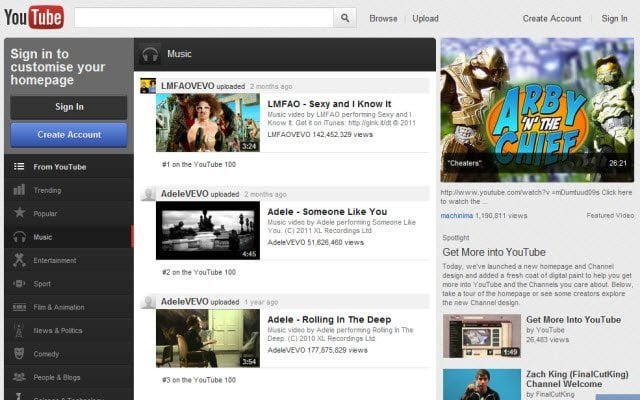
Task: Open title Adele - Someone Like You
Action: 327,212
